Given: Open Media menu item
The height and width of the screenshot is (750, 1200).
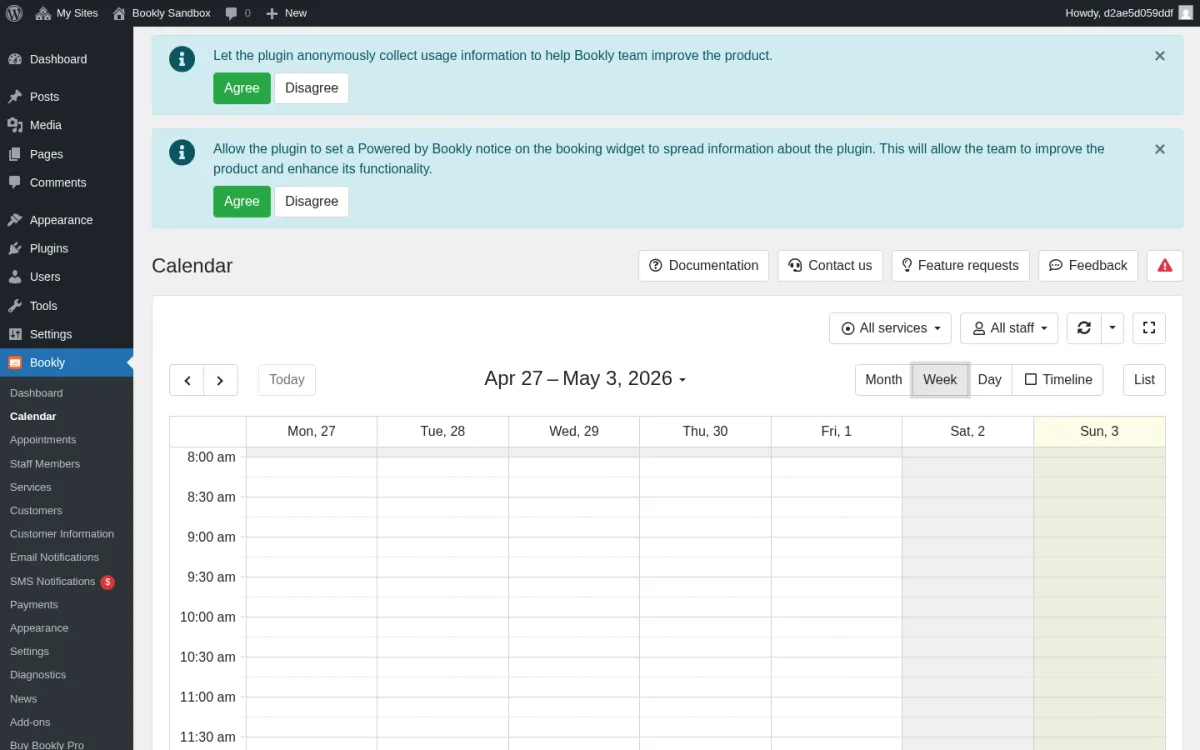Looking at the screenshot, I should coord(66,125).
